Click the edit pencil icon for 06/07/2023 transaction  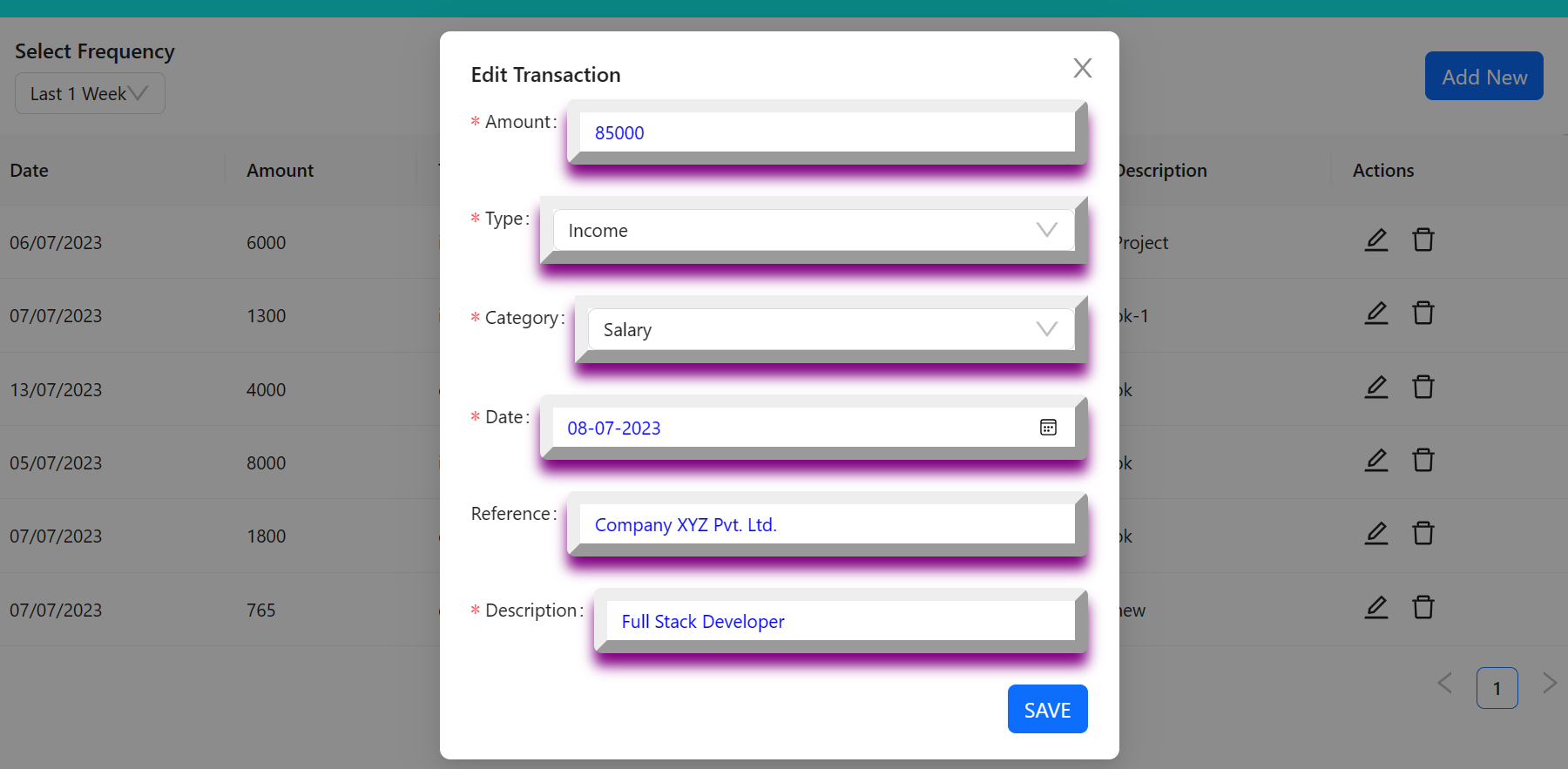coord(1376,239)
